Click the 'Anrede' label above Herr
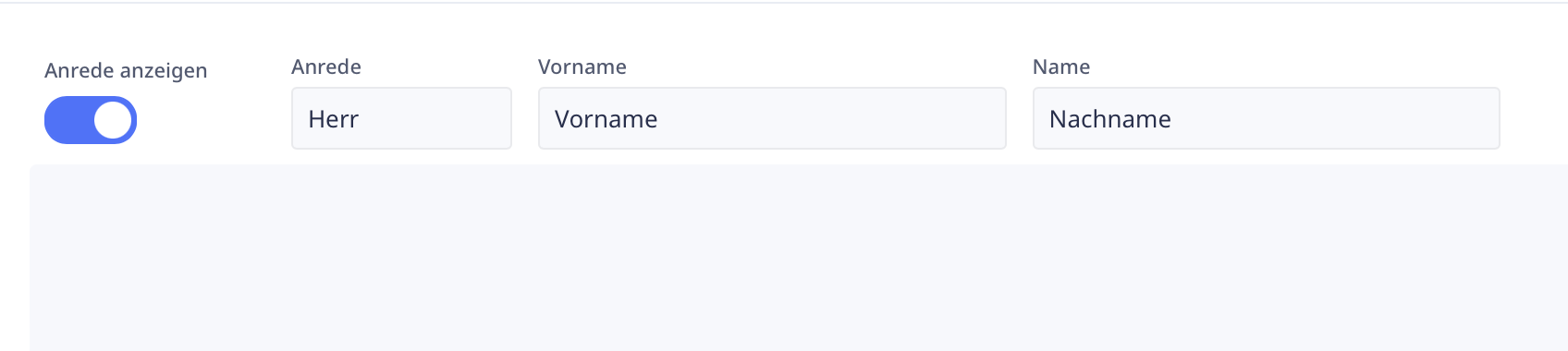The height and width of the screenshot is (351, 1568). pyautogui.click(x=326, y=67)
